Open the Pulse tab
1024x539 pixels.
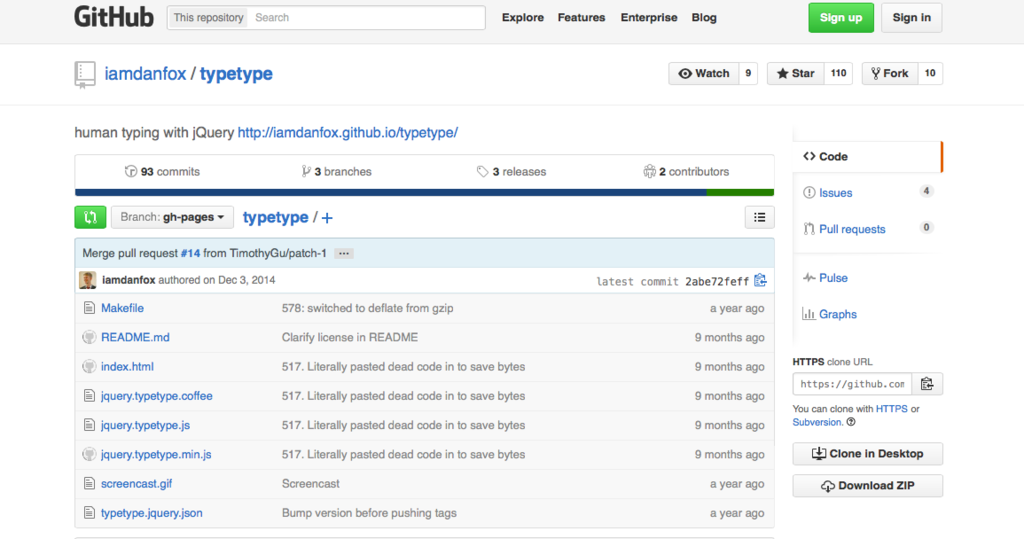[868, 278]
